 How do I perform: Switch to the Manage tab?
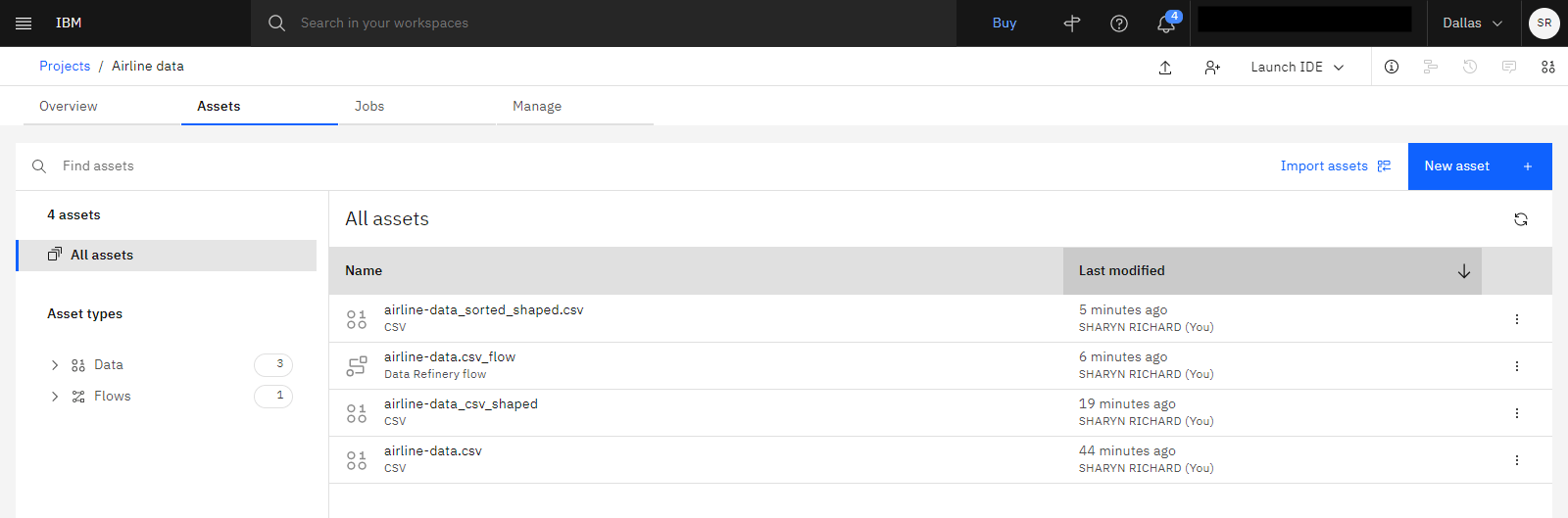click(537, 106)
